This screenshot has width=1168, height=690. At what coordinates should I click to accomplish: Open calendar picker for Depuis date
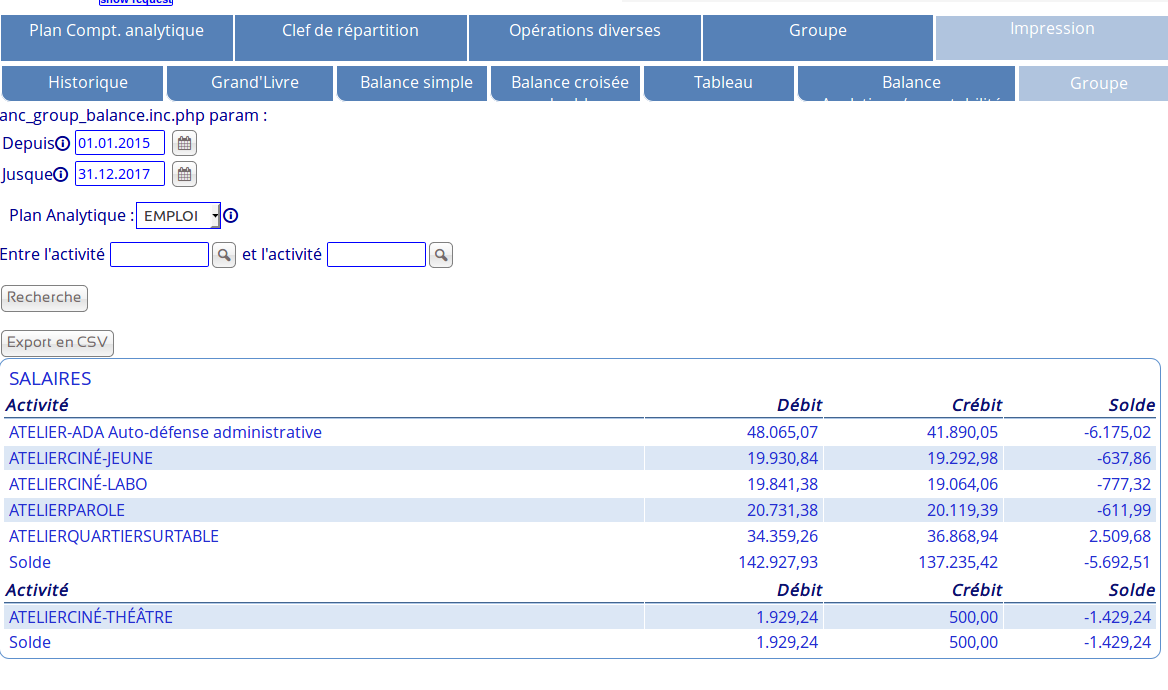(x=184, y=143)
